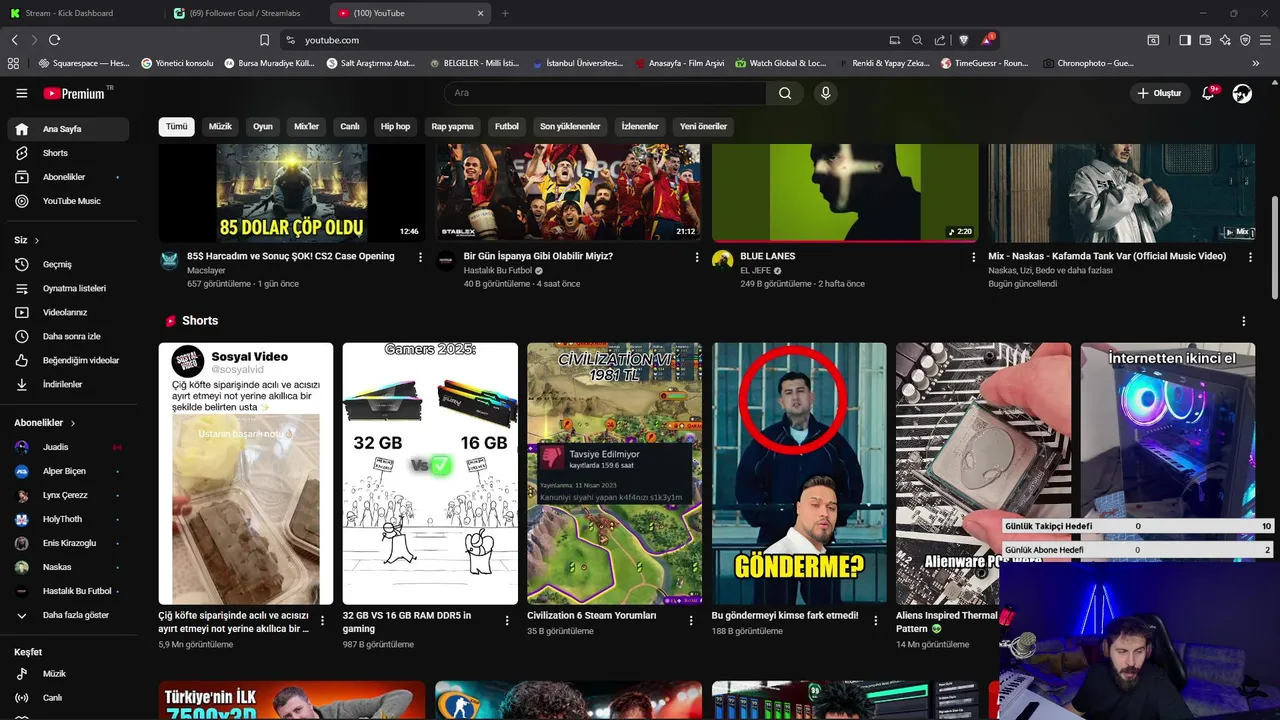
Task: Bookmark this page from the address bar
Action: 264,40
